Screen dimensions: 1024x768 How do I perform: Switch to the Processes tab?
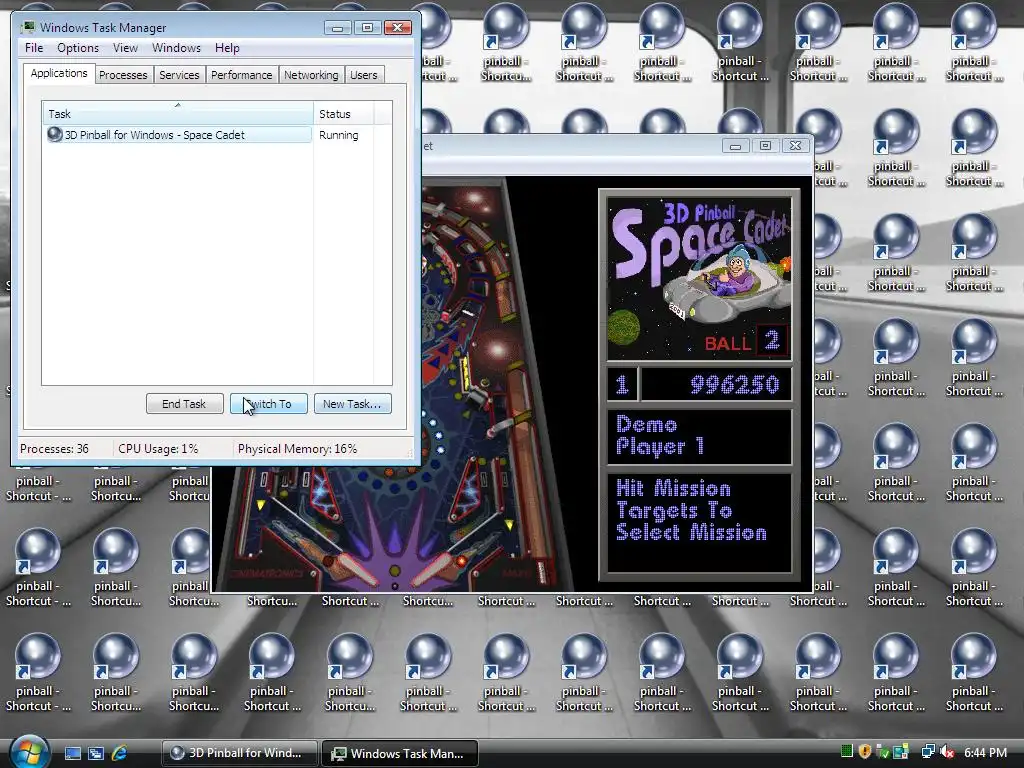coord(123,75)
